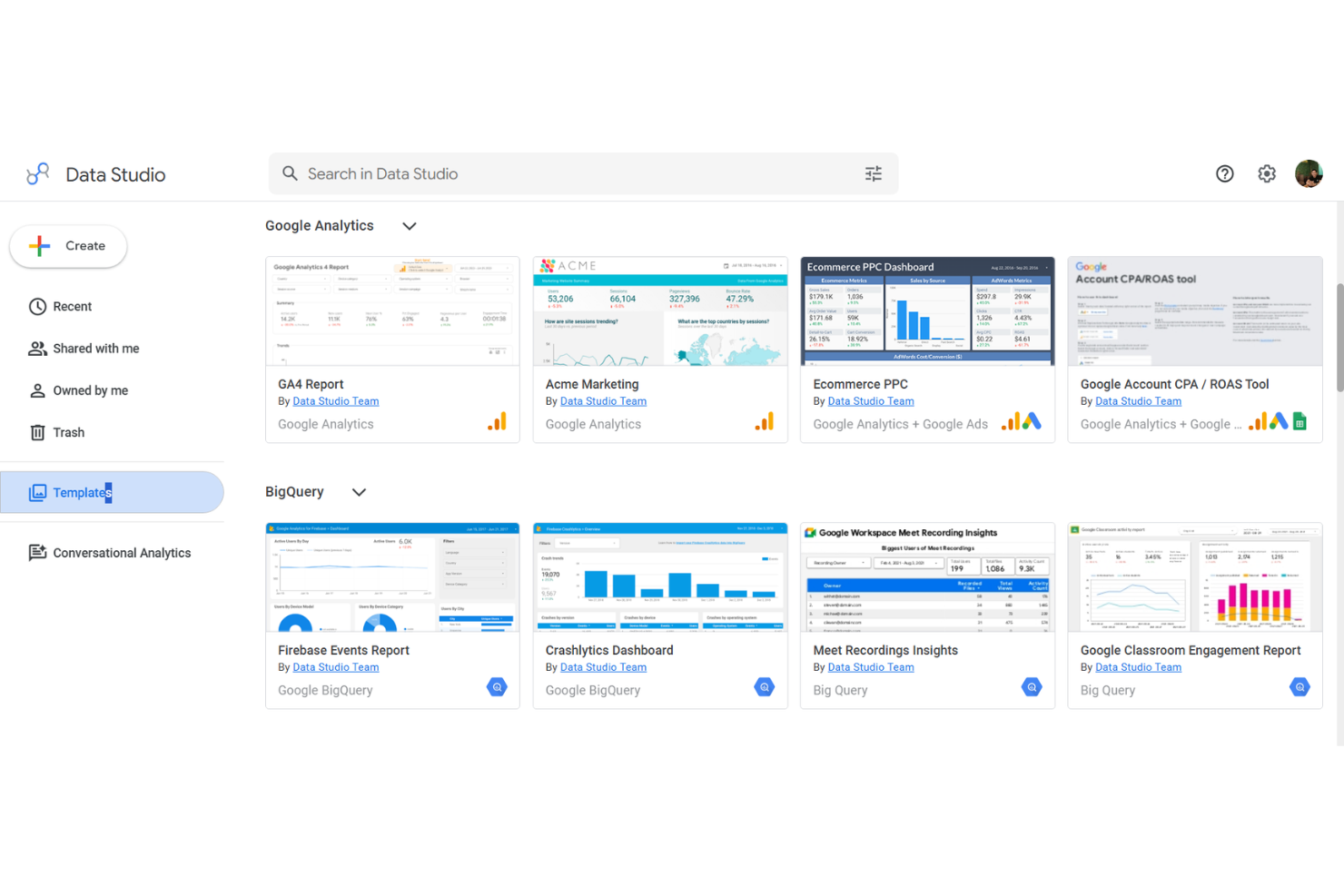This screenshot has width=1344, height=896.
Task: Click the Google Ads icon on Ecommerce PPC card
Action: 1032,422
